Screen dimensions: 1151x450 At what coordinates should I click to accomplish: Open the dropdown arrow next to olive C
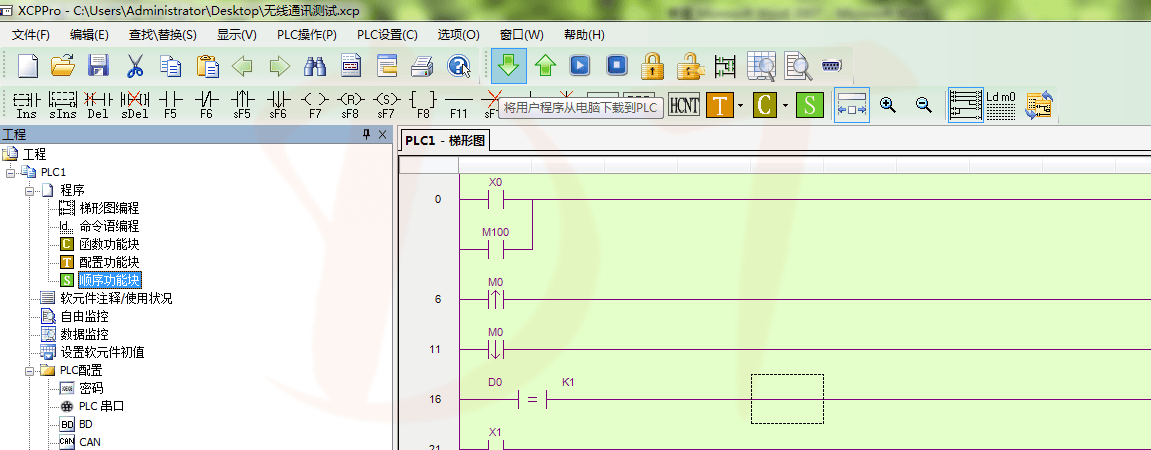coord(785,105)
